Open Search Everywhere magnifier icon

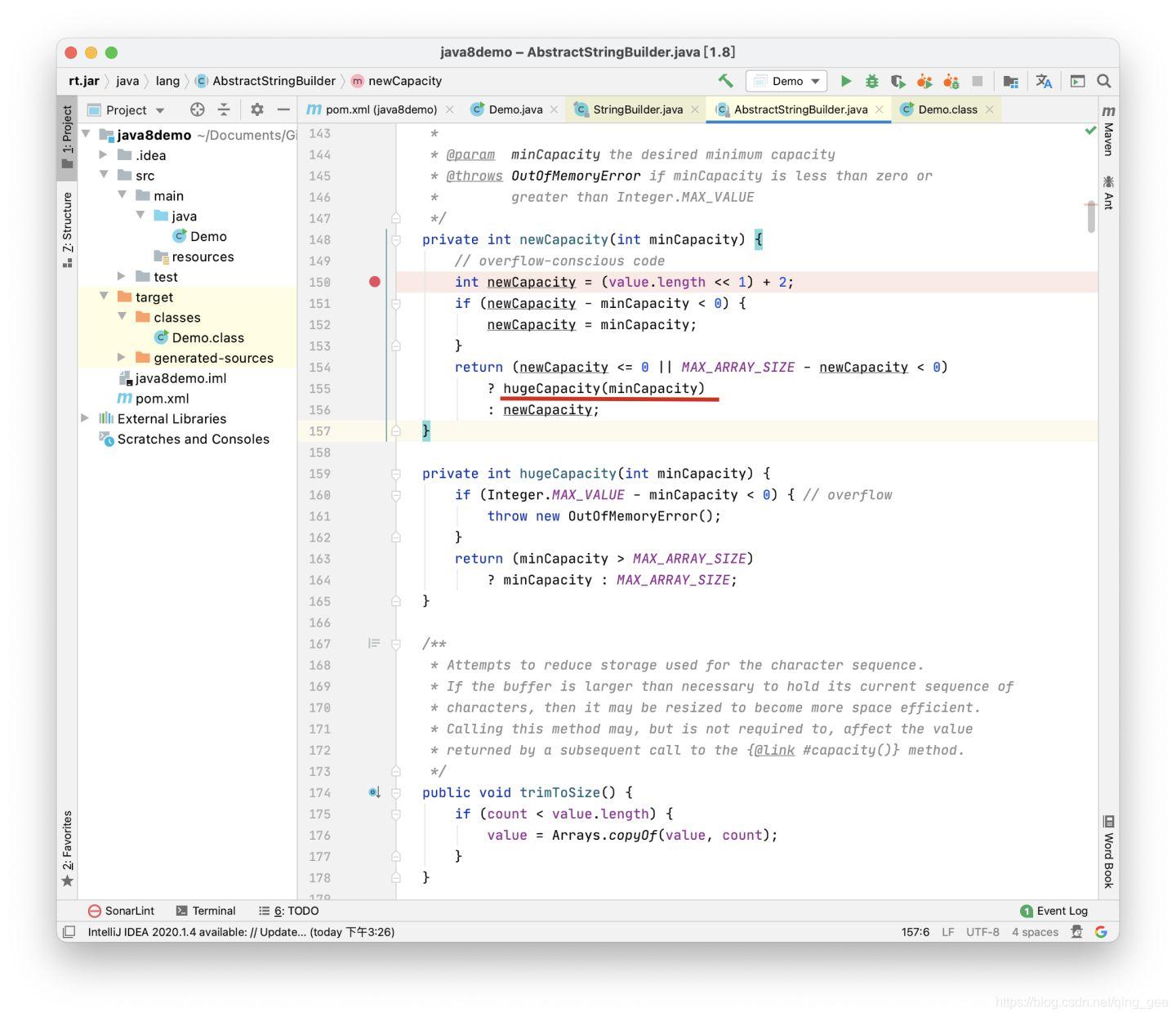[x=1104, y=81]
